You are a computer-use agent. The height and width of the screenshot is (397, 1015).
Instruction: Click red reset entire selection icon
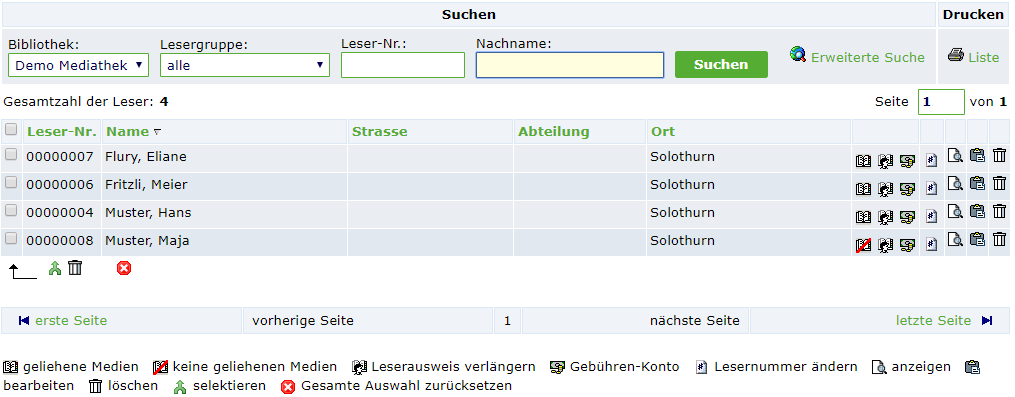coord(124,267)
